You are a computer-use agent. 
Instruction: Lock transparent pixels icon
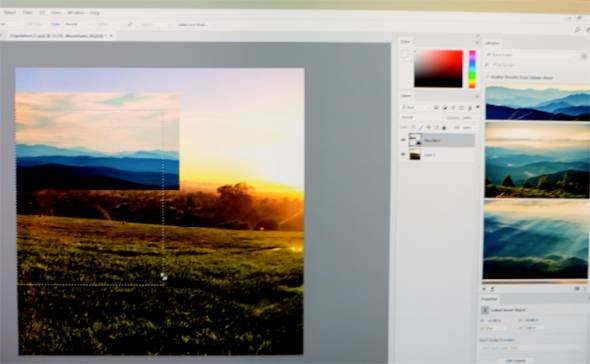pyautogui.click(x=413, y=128)
